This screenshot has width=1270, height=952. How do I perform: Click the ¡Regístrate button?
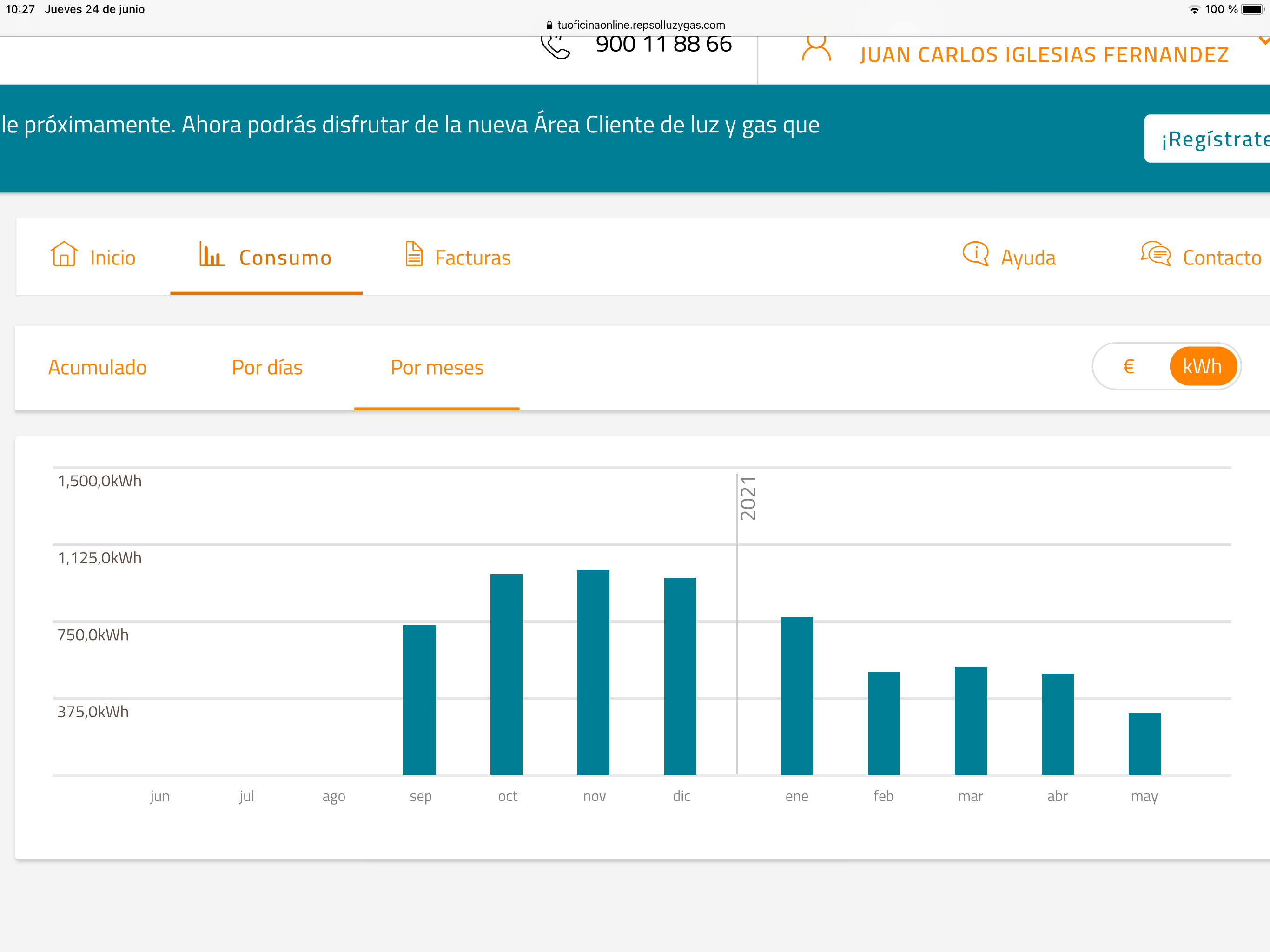pos(1207,139)
